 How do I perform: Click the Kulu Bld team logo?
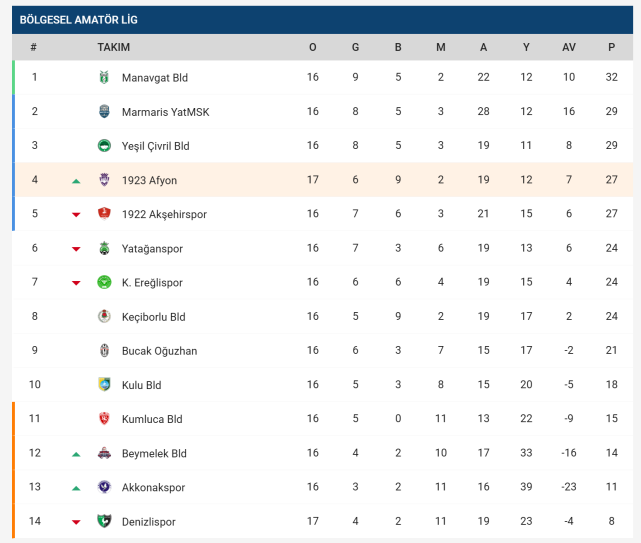(x=103, y=385)
